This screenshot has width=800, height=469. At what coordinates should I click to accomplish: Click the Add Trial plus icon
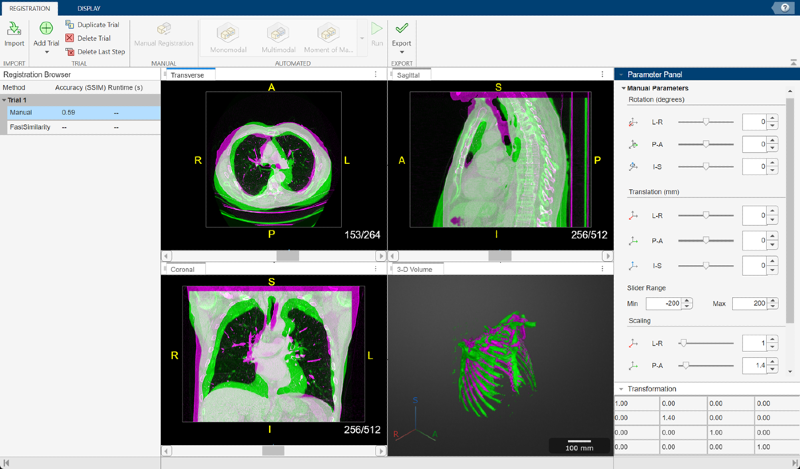46,30
